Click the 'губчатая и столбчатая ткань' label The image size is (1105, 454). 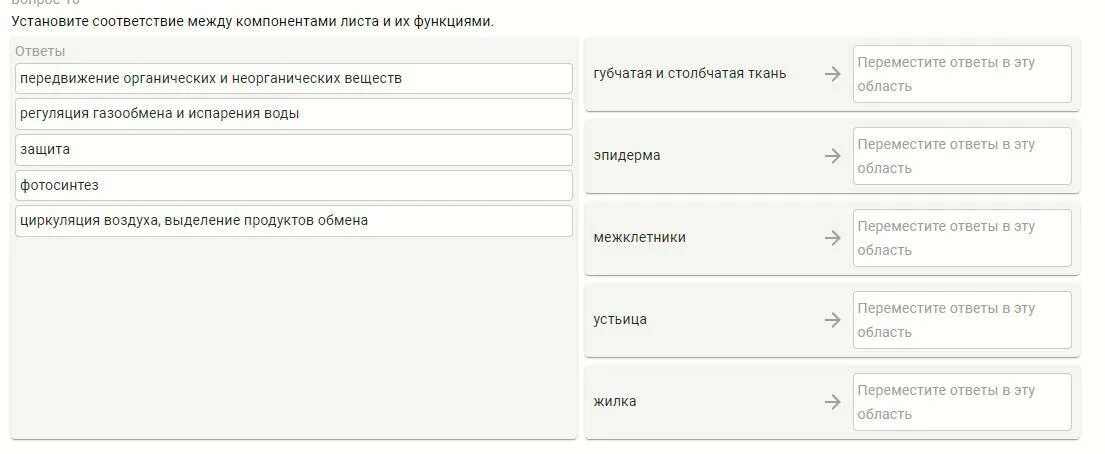(x=689, y=74)
